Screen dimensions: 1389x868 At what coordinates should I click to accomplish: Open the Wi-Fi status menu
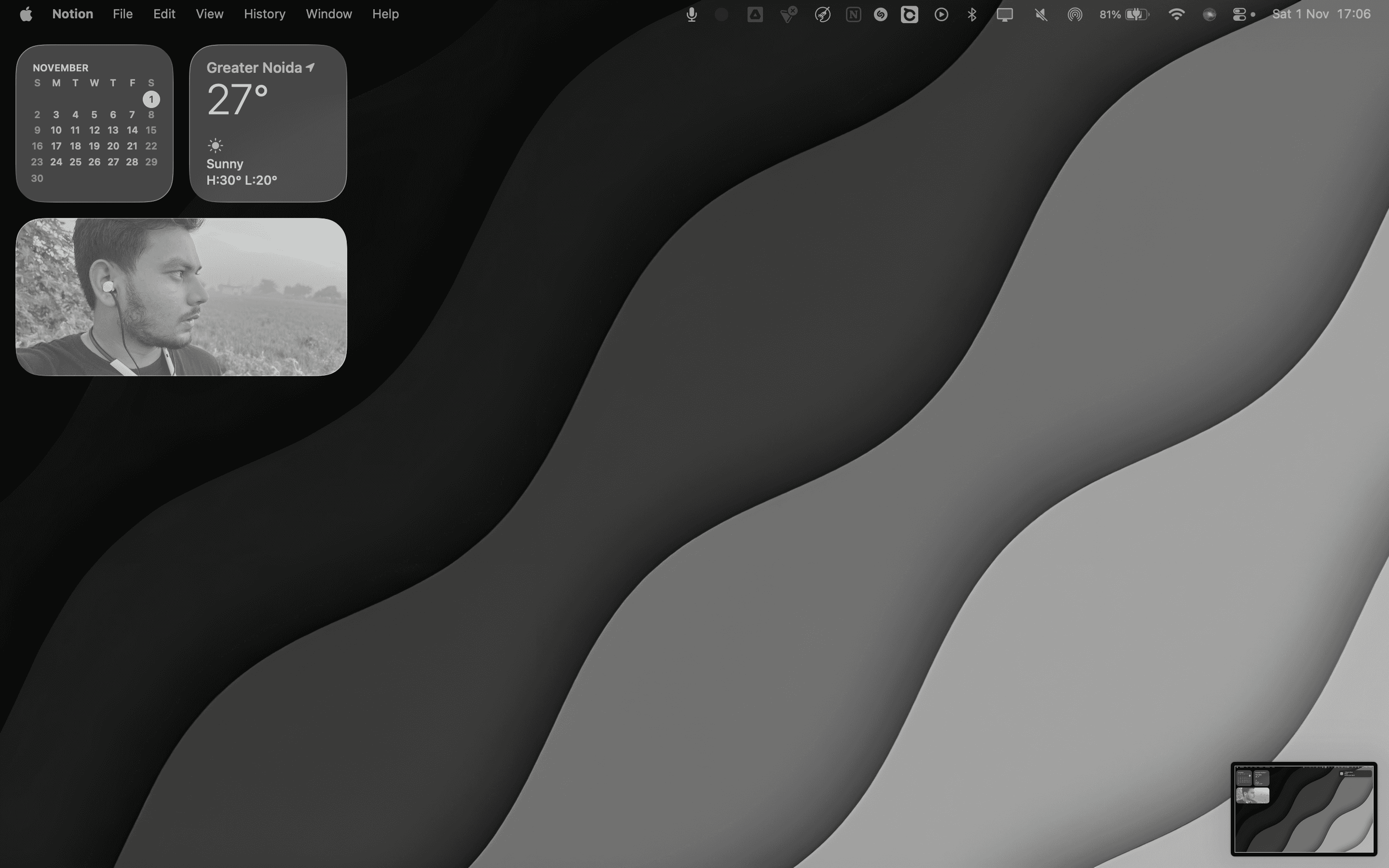(x=1176, y=14)
